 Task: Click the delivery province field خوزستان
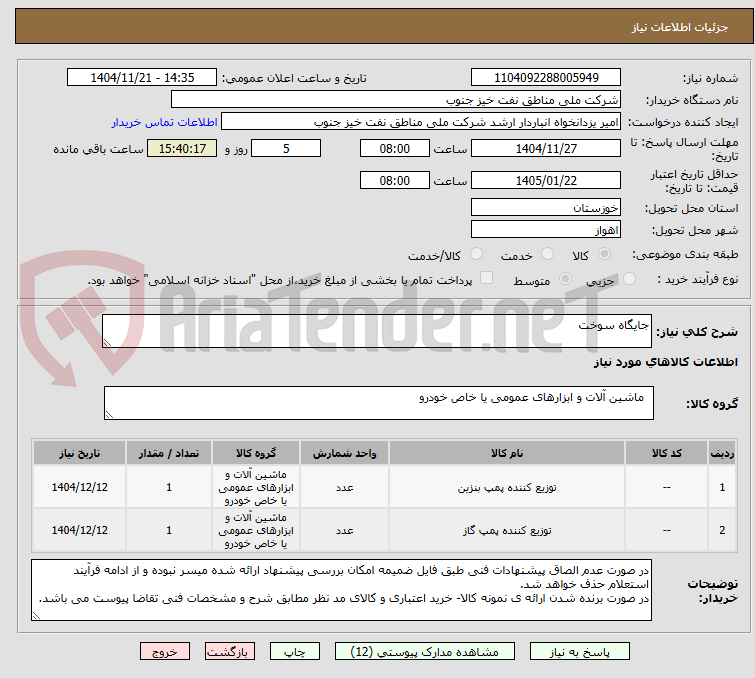click(x=546, y=208)
